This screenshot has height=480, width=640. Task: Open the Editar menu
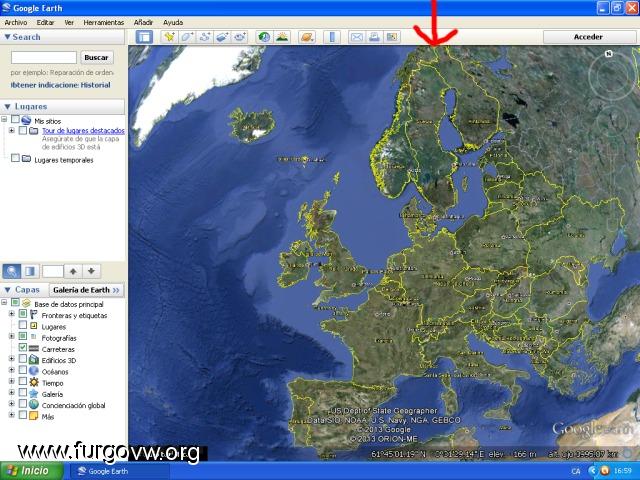click(45, 22)
